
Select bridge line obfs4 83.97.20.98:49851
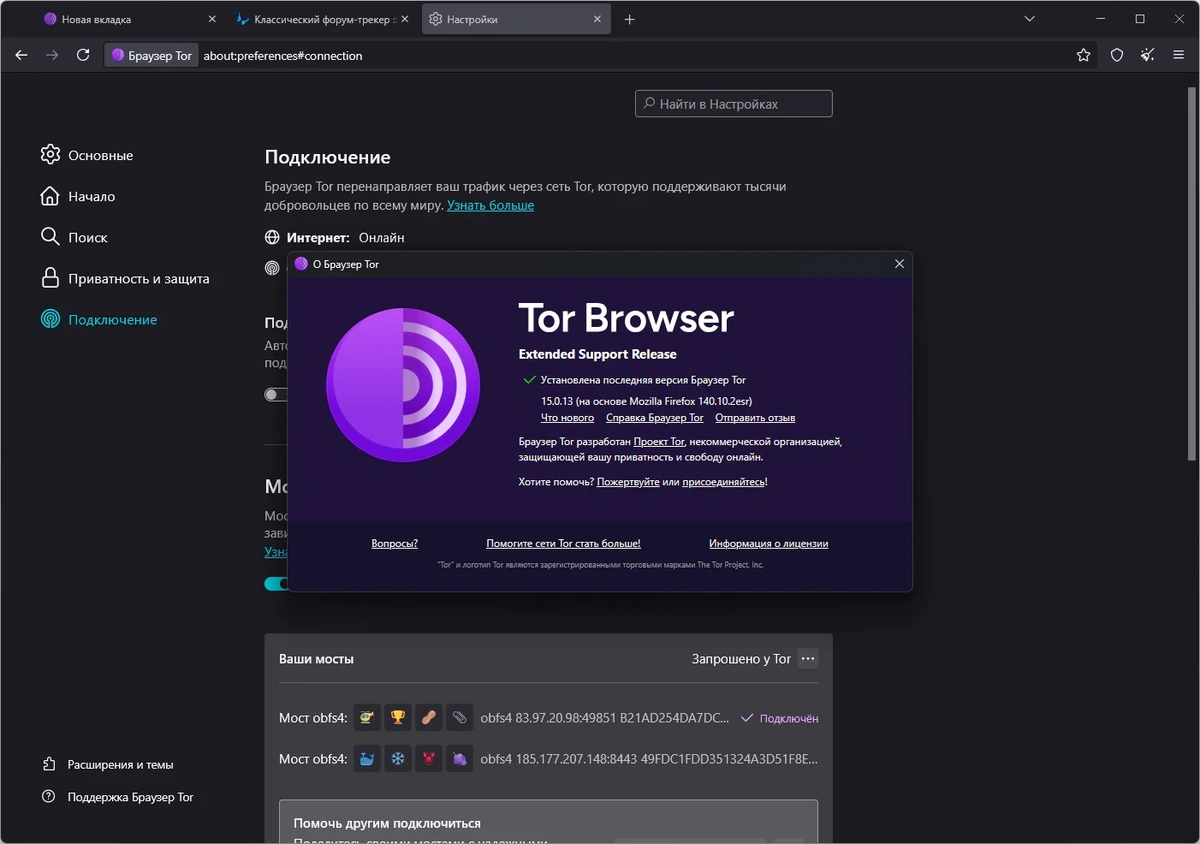point(606,718)
